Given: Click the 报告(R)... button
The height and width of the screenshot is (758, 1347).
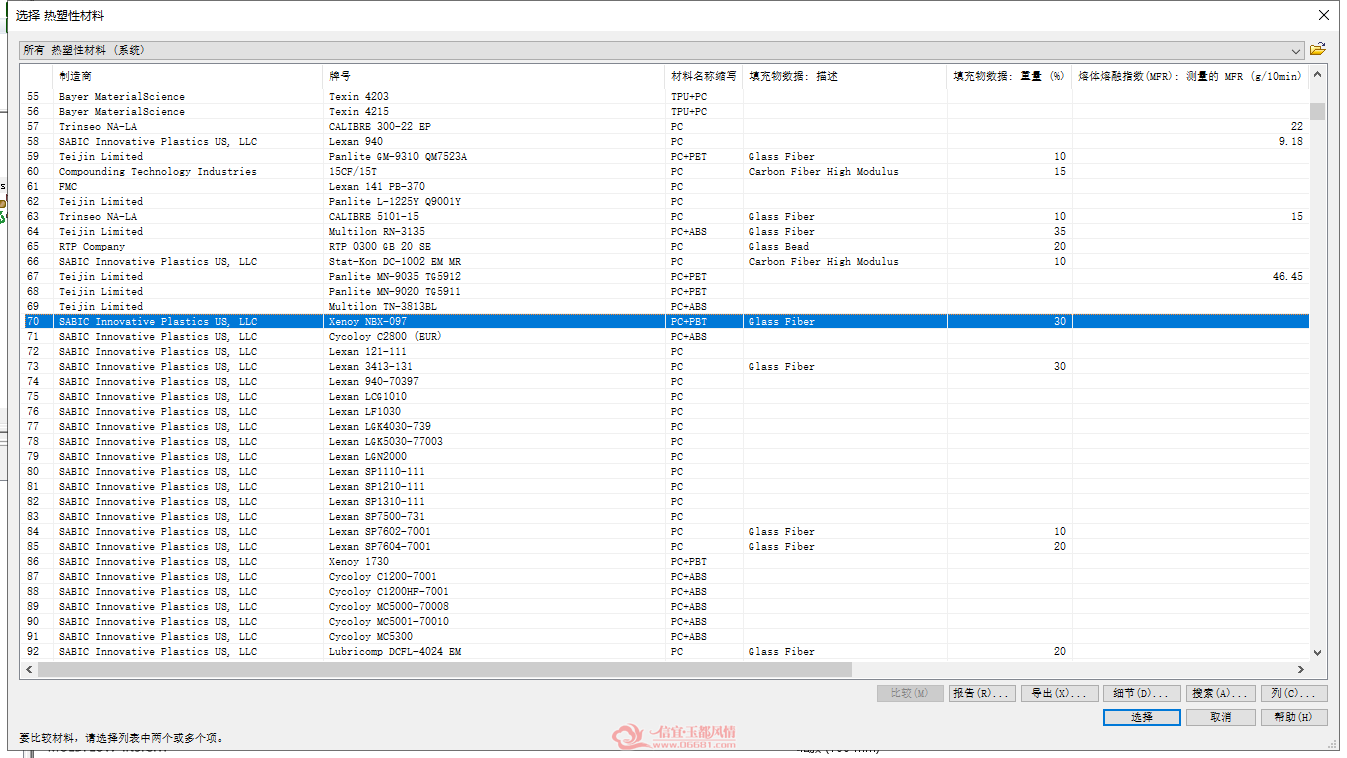Looking at the screenshot, I should (981, 693).
